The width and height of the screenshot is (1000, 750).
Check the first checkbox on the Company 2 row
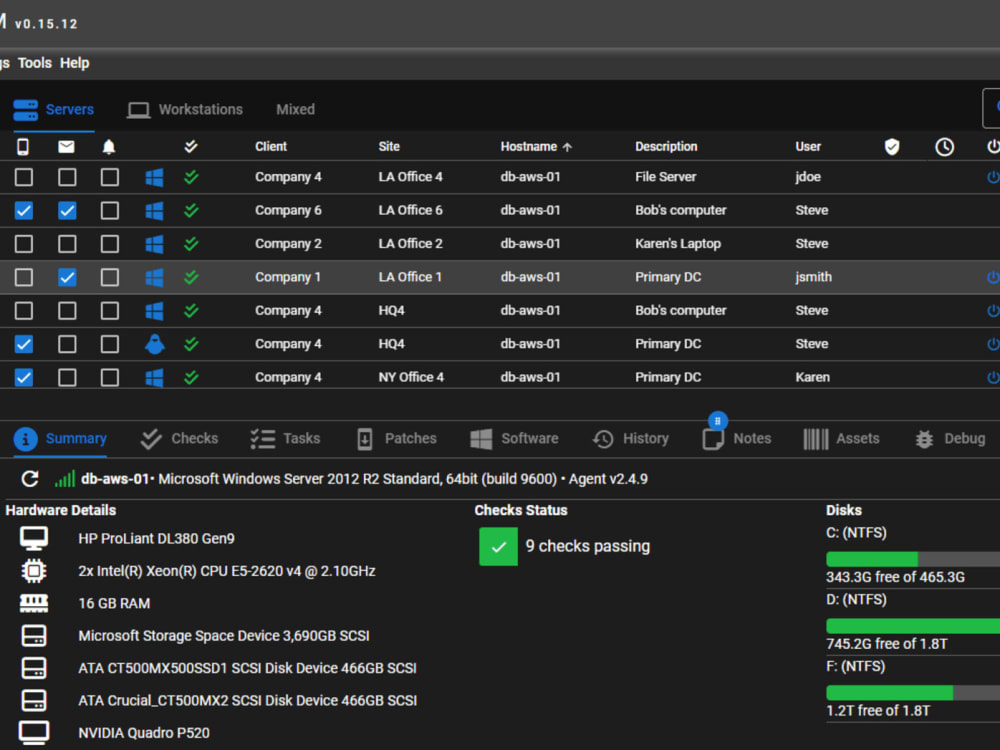pyautogui.click(x=24, y=243)
